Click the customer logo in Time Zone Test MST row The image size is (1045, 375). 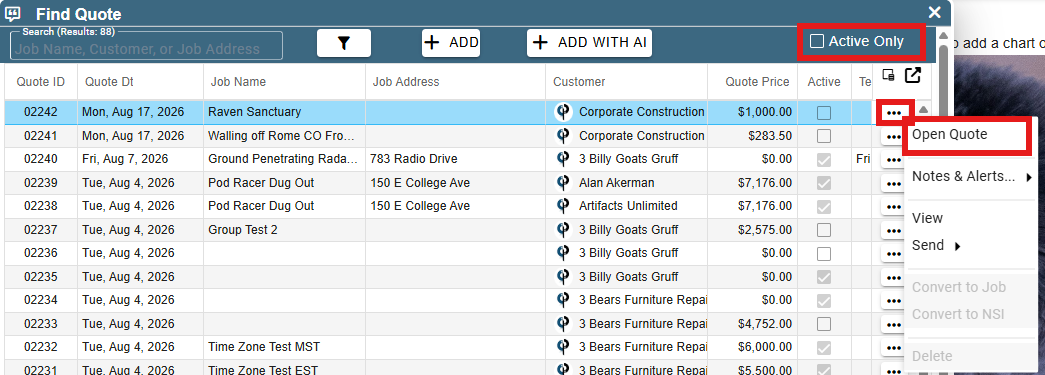point(563,347)
